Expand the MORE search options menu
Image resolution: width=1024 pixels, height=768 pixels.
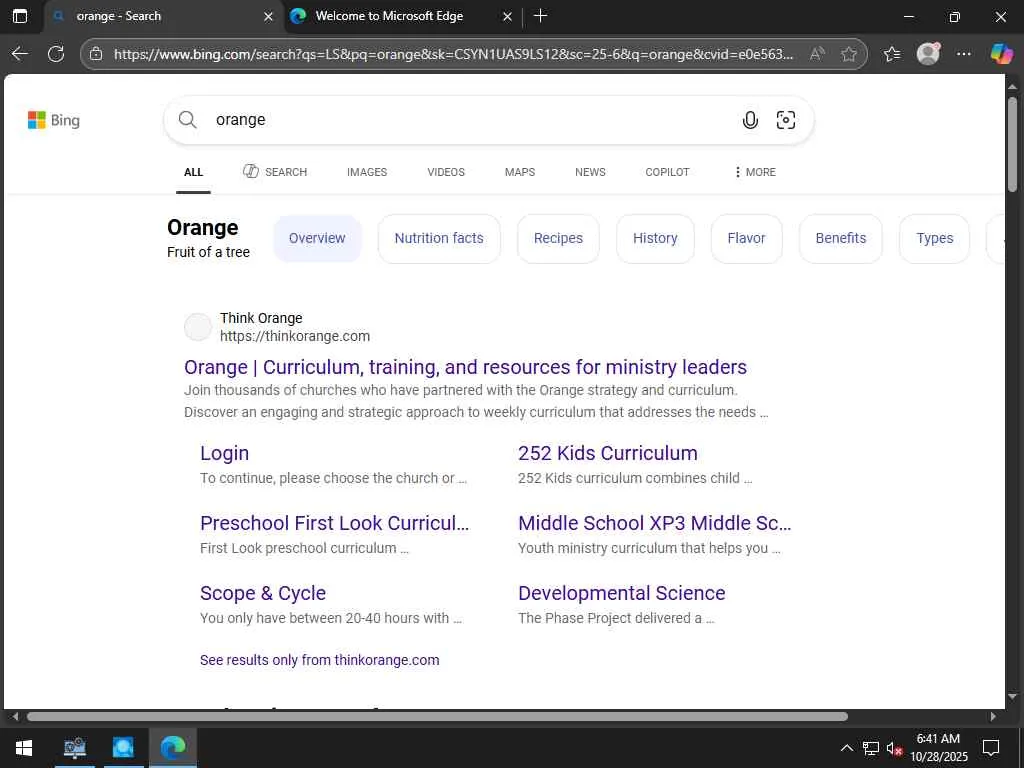pos(755,172)
